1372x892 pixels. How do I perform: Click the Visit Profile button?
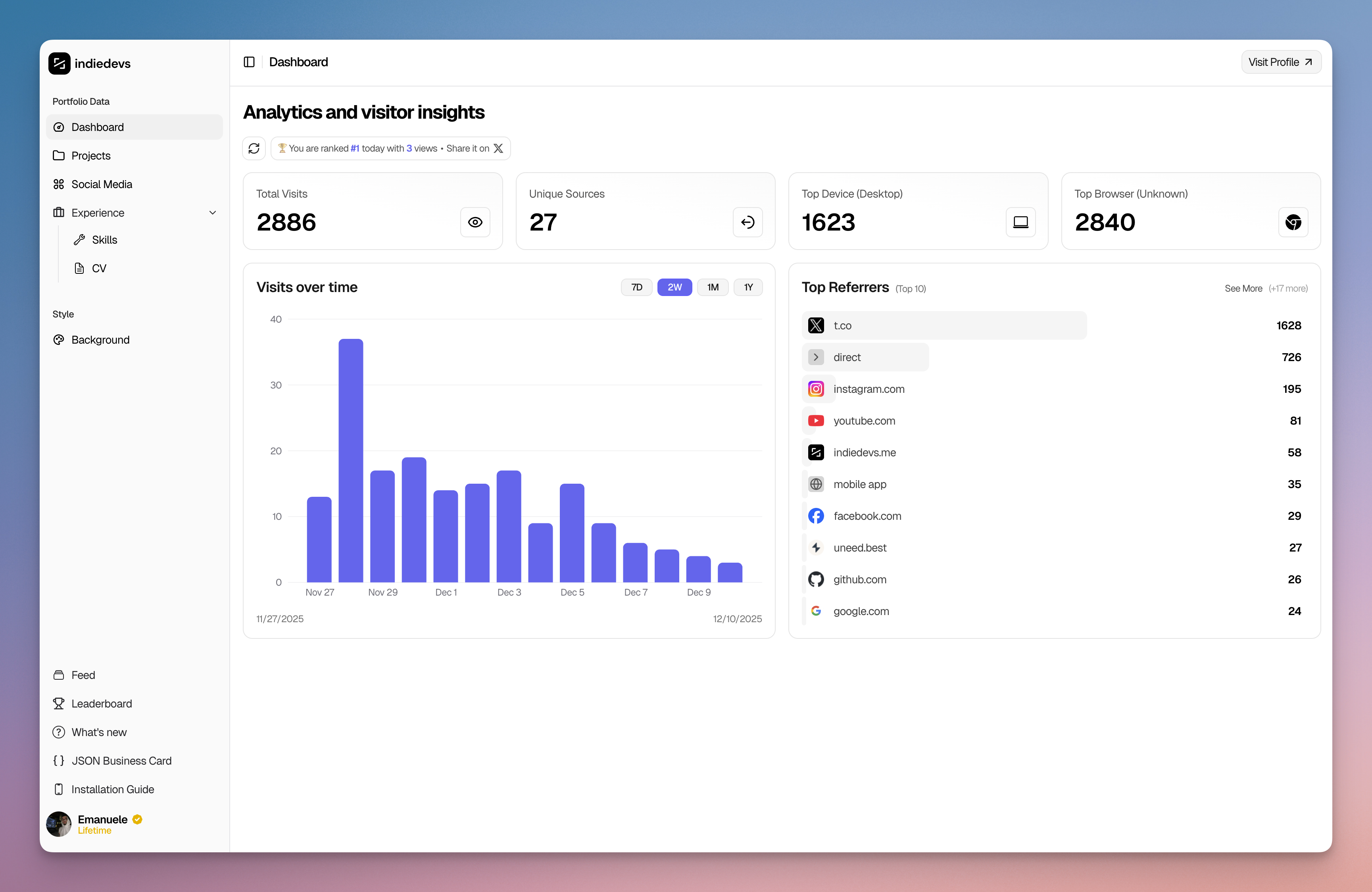[1280, 62]
